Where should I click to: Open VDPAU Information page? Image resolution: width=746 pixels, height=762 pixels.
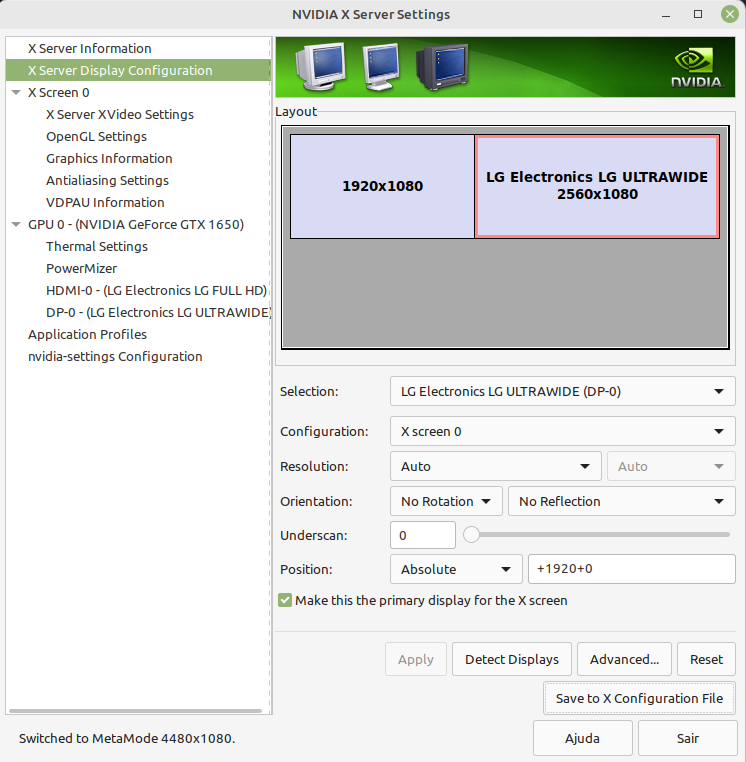105,203
